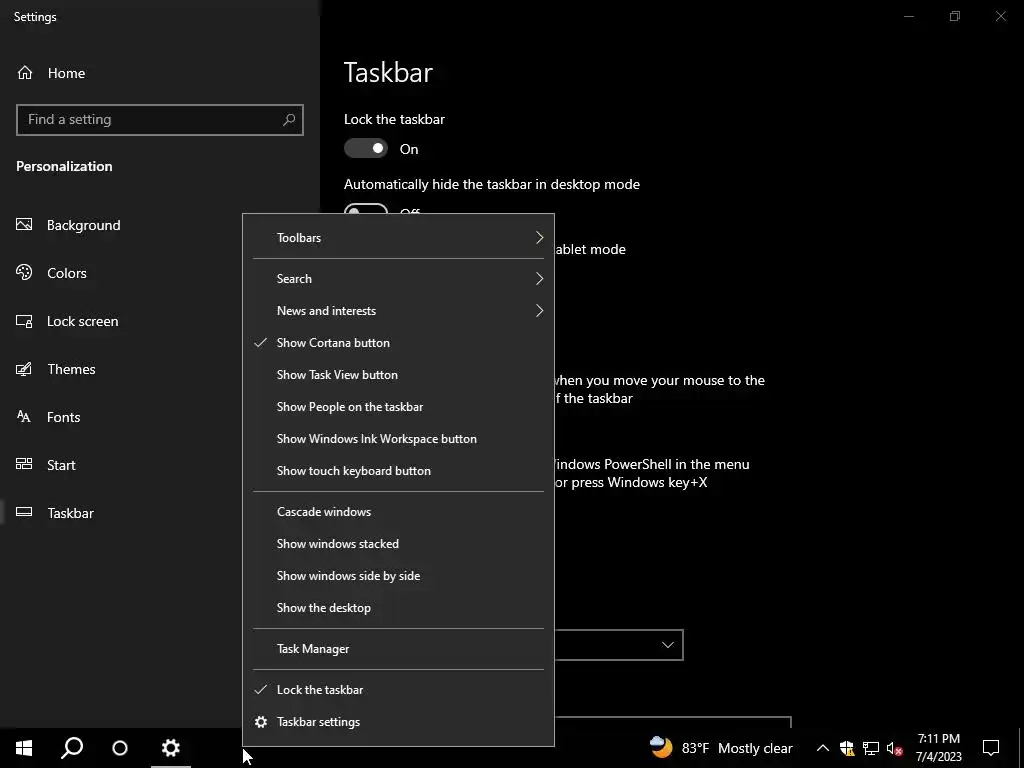Enable Show People on the taskbar
Viewport: 1024px width, 768px height.
coord(398,407)
